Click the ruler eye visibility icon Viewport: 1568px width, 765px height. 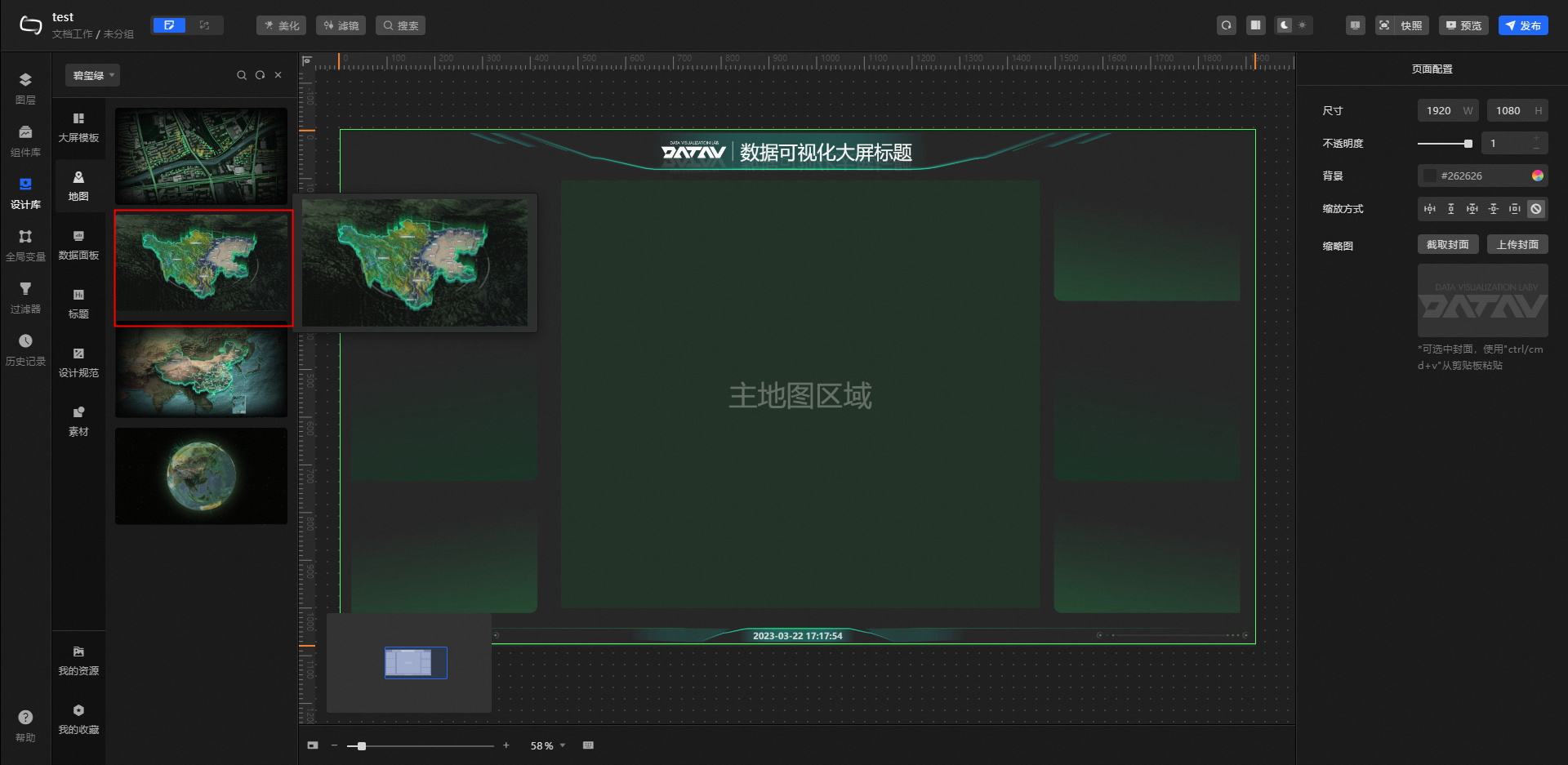click(x=307, y=60)
